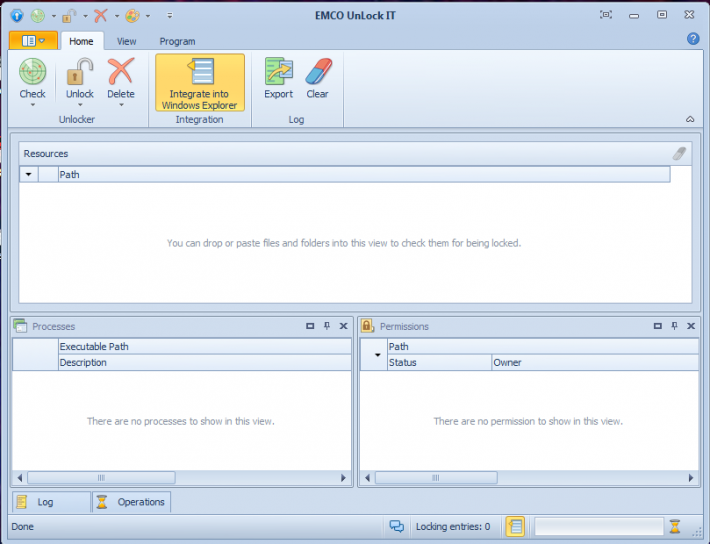Open the Log bottom tab

[x=51, y=502]
